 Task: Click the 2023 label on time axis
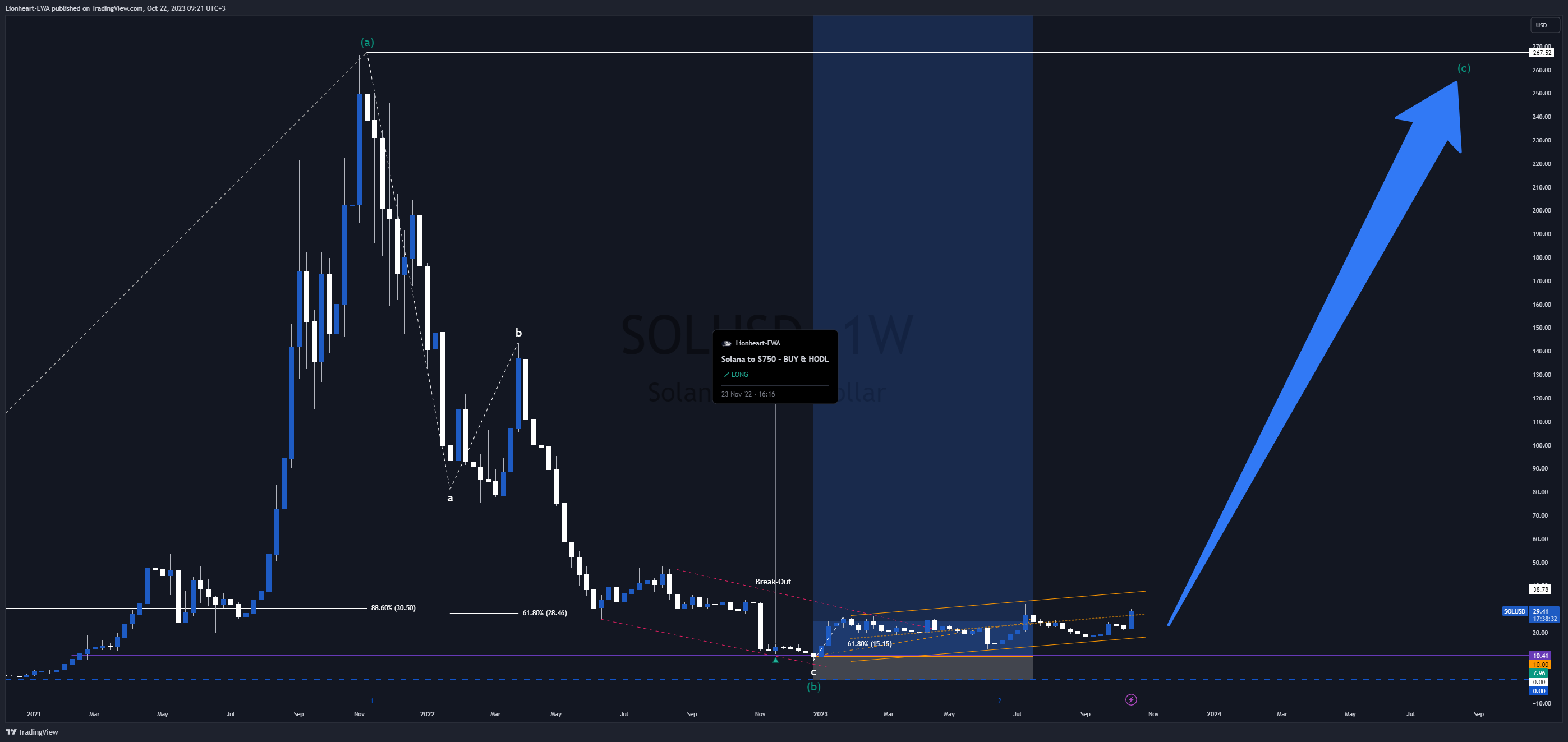pyautogui.click(x=821, y=714)
